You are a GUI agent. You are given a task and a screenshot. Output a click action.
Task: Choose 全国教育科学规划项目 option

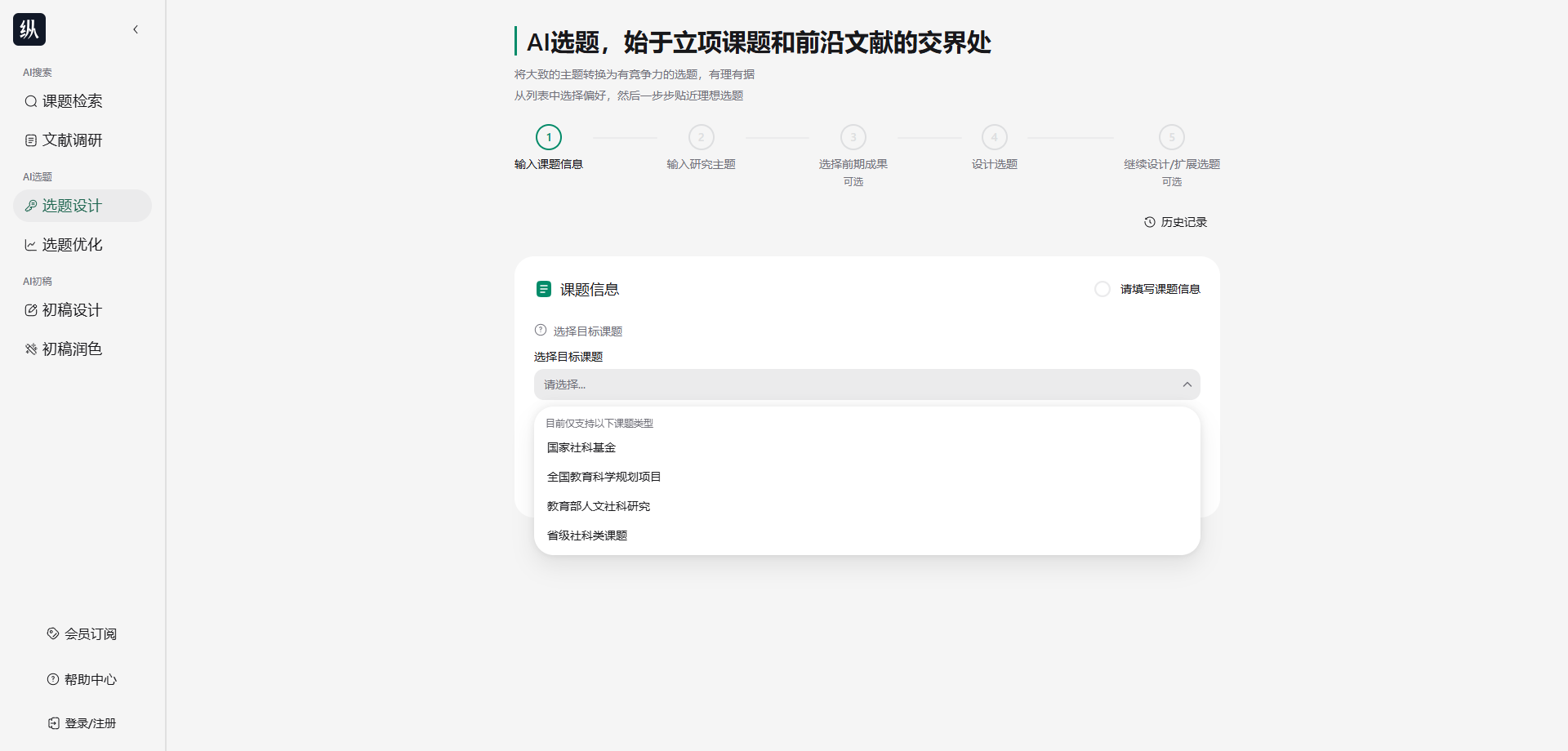click(867, 477)
